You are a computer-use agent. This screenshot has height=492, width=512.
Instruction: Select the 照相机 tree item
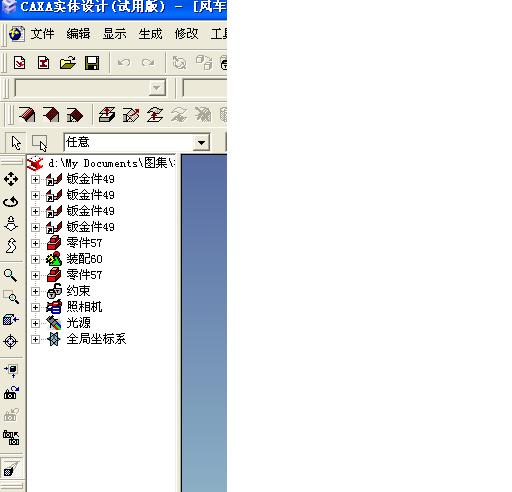(84, 307)
